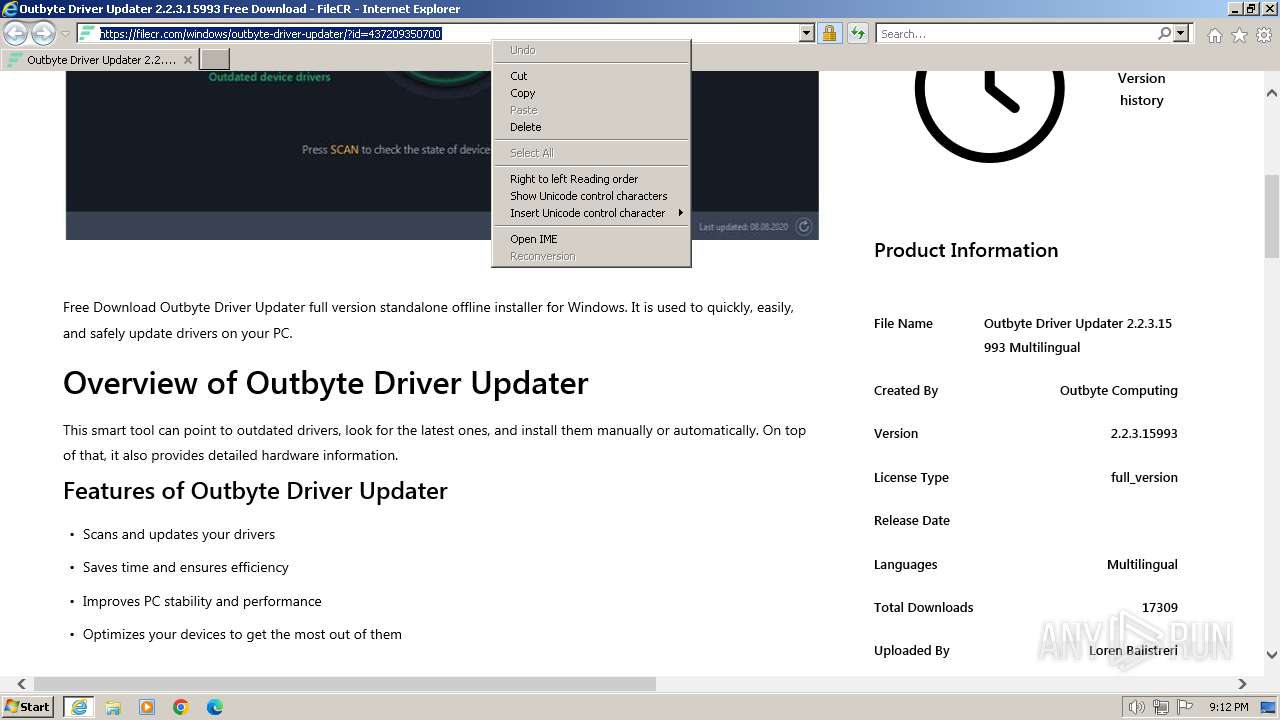Choose Delete from the context menu
1280x720 pixels.
coord(591,127)
